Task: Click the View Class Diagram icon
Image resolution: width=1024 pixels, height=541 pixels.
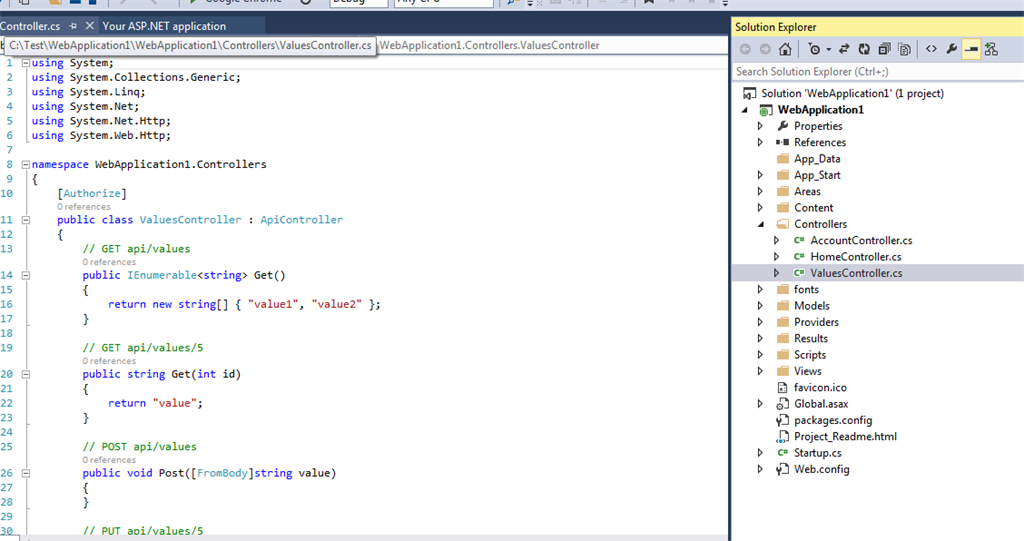Action: pyautogui.click(x=991, y=49)
